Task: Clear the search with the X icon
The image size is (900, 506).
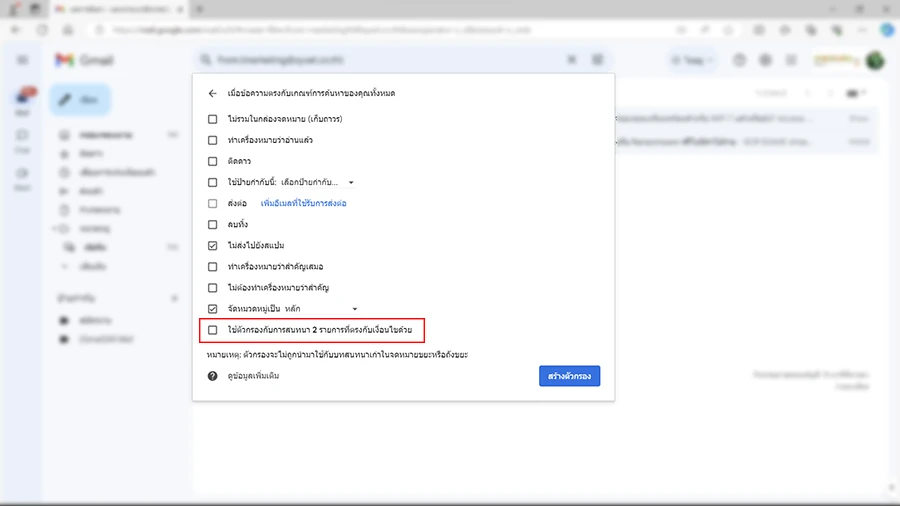Action: [572, 60]
